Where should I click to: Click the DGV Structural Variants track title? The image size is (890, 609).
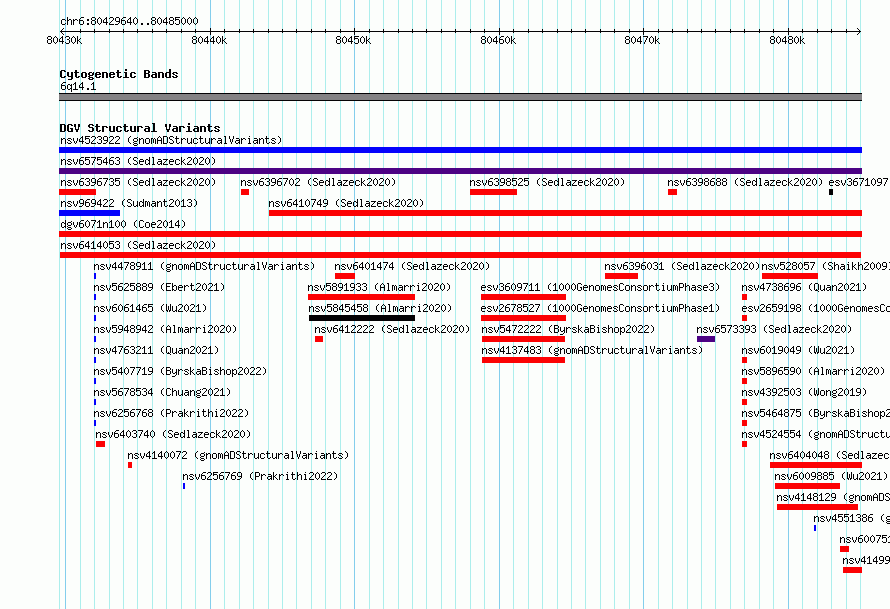[140, 128]
